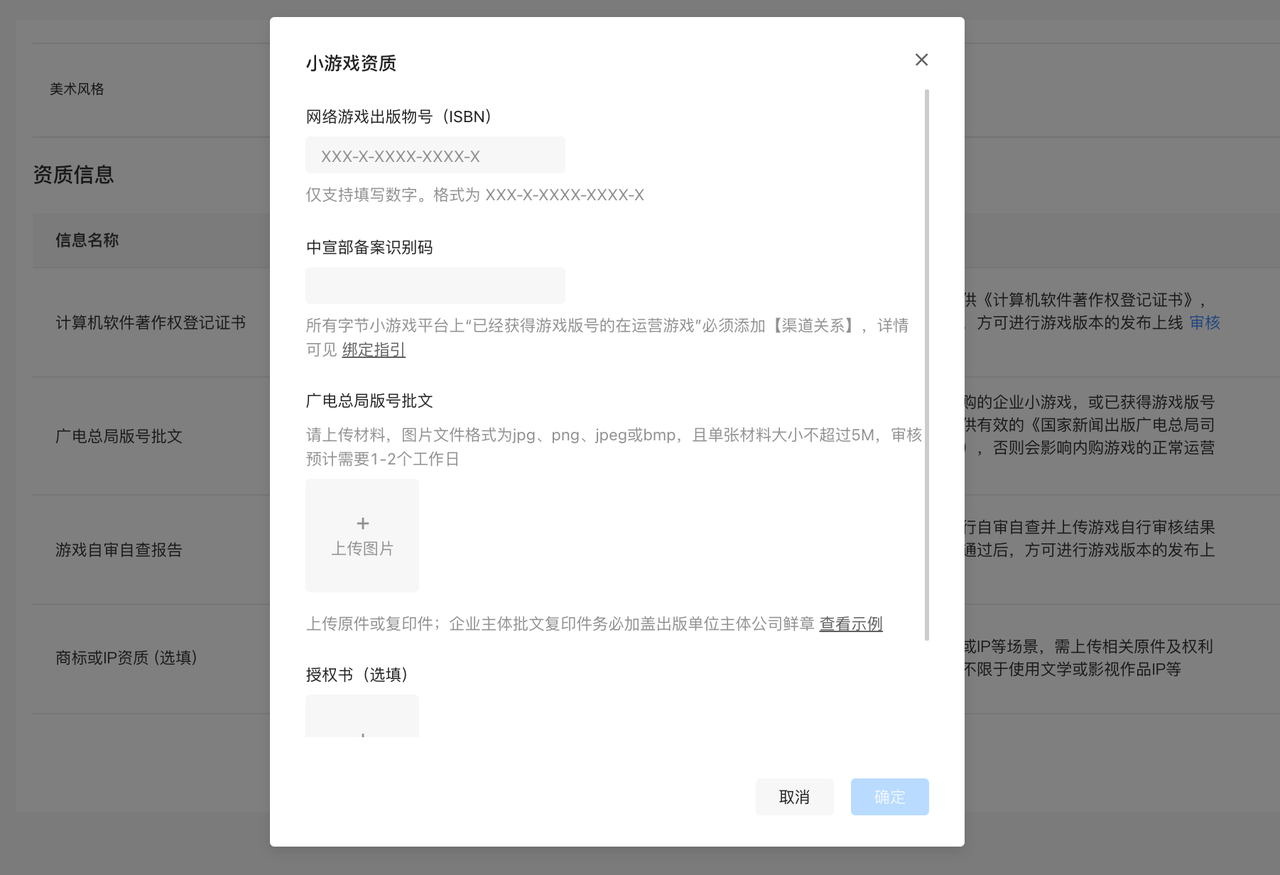The width and height of the screenshot is (1280, 875).
Task: Select the 游戏自审自查报告 table row
Action: point(120,549)
